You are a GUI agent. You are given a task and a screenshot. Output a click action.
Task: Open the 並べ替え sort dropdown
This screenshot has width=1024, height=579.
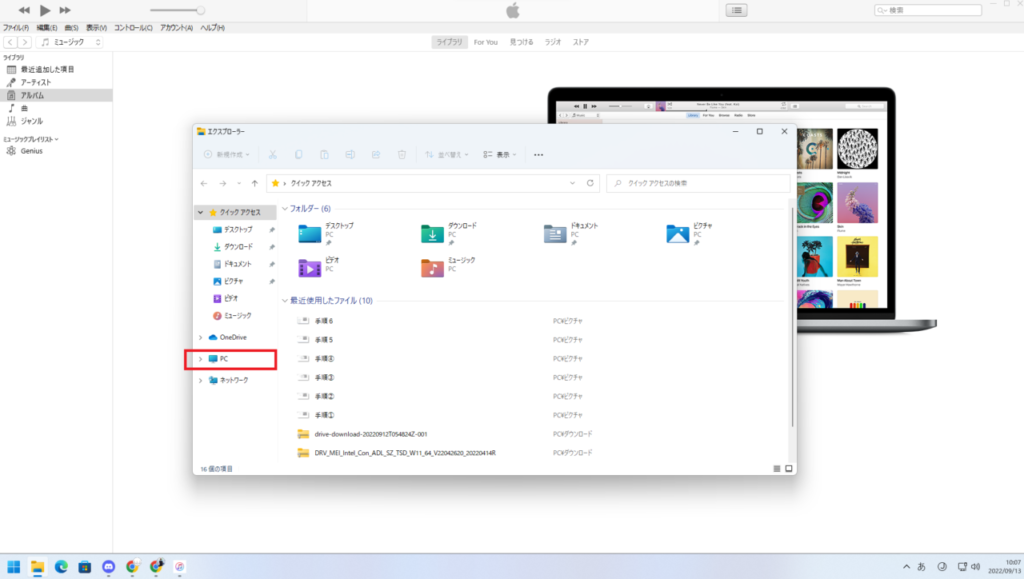coord(447,155)
